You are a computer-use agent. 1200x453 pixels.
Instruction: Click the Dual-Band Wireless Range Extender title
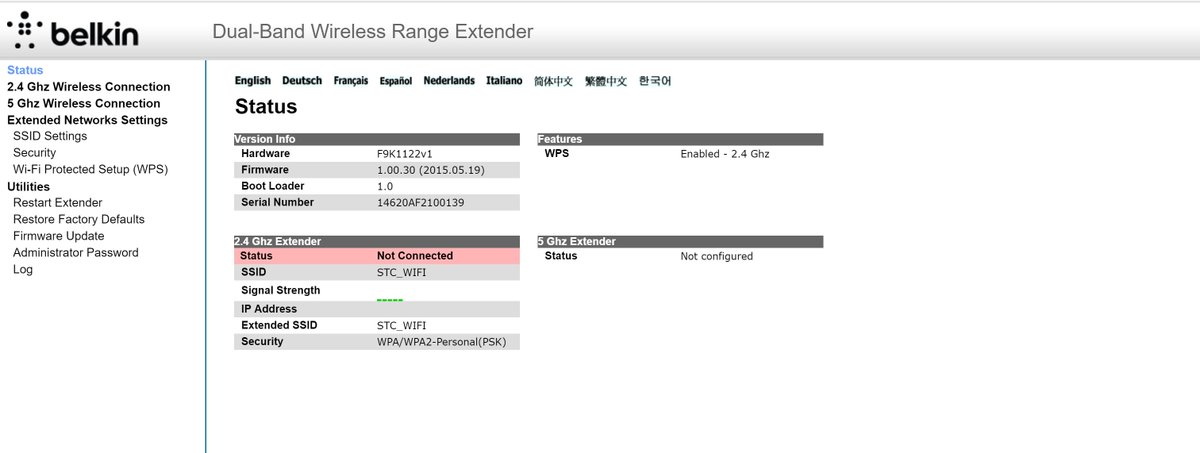tap(373, 32)
